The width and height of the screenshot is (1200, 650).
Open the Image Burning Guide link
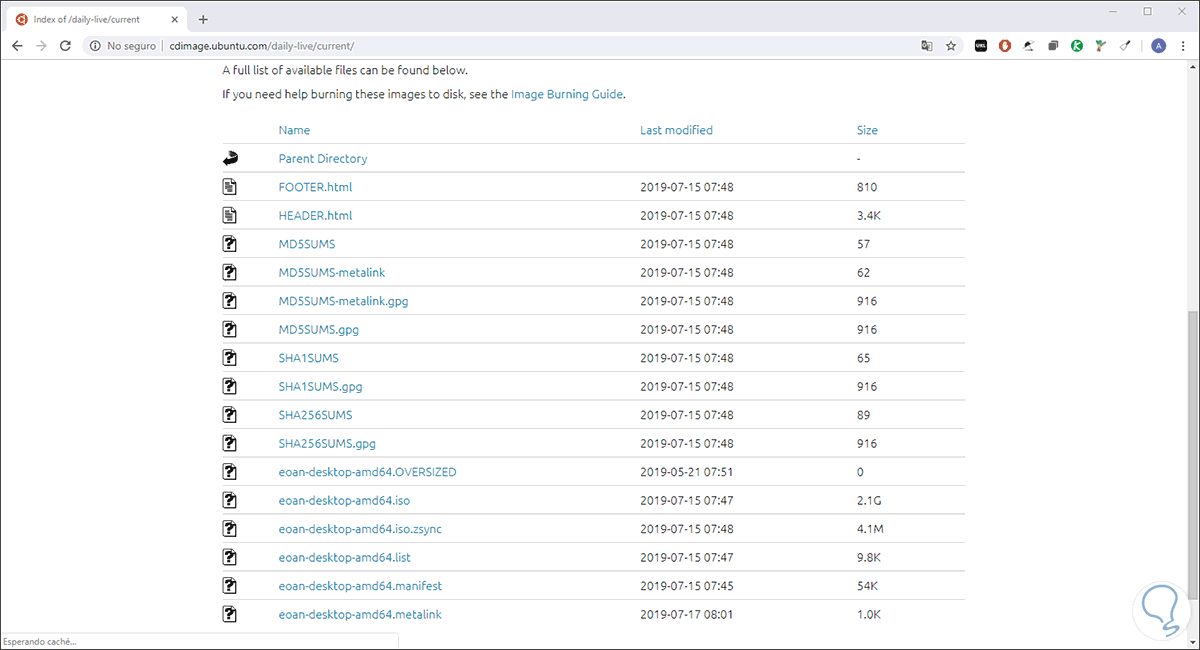click(x=567, y=94)
